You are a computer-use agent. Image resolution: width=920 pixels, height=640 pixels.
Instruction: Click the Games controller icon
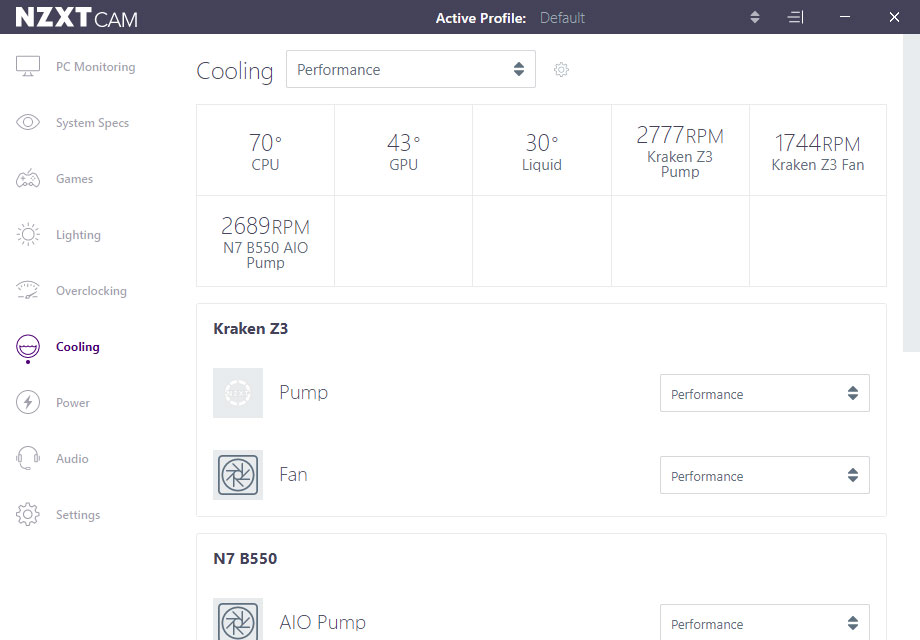28,178
